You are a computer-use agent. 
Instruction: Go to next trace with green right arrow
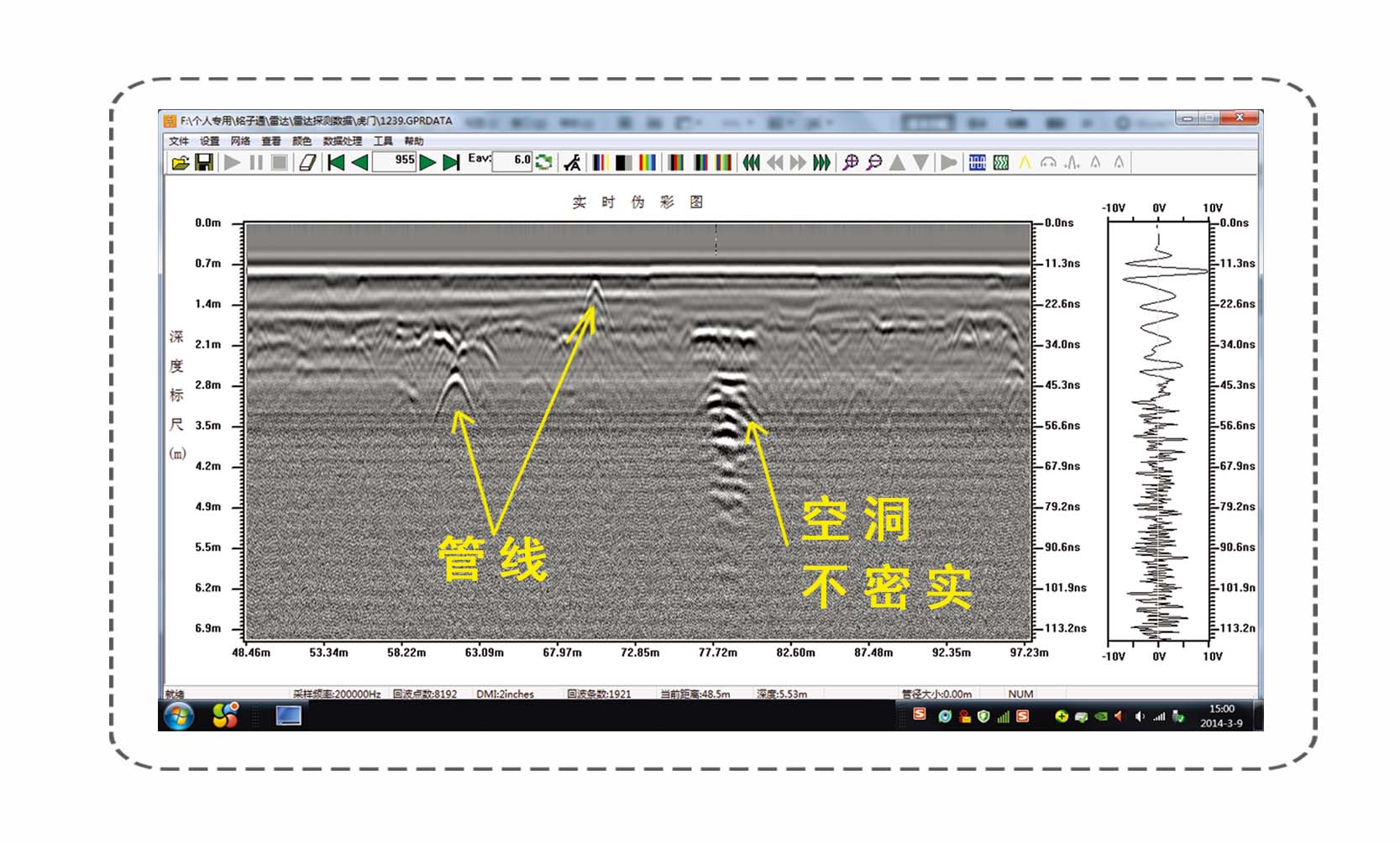(427, 163)
